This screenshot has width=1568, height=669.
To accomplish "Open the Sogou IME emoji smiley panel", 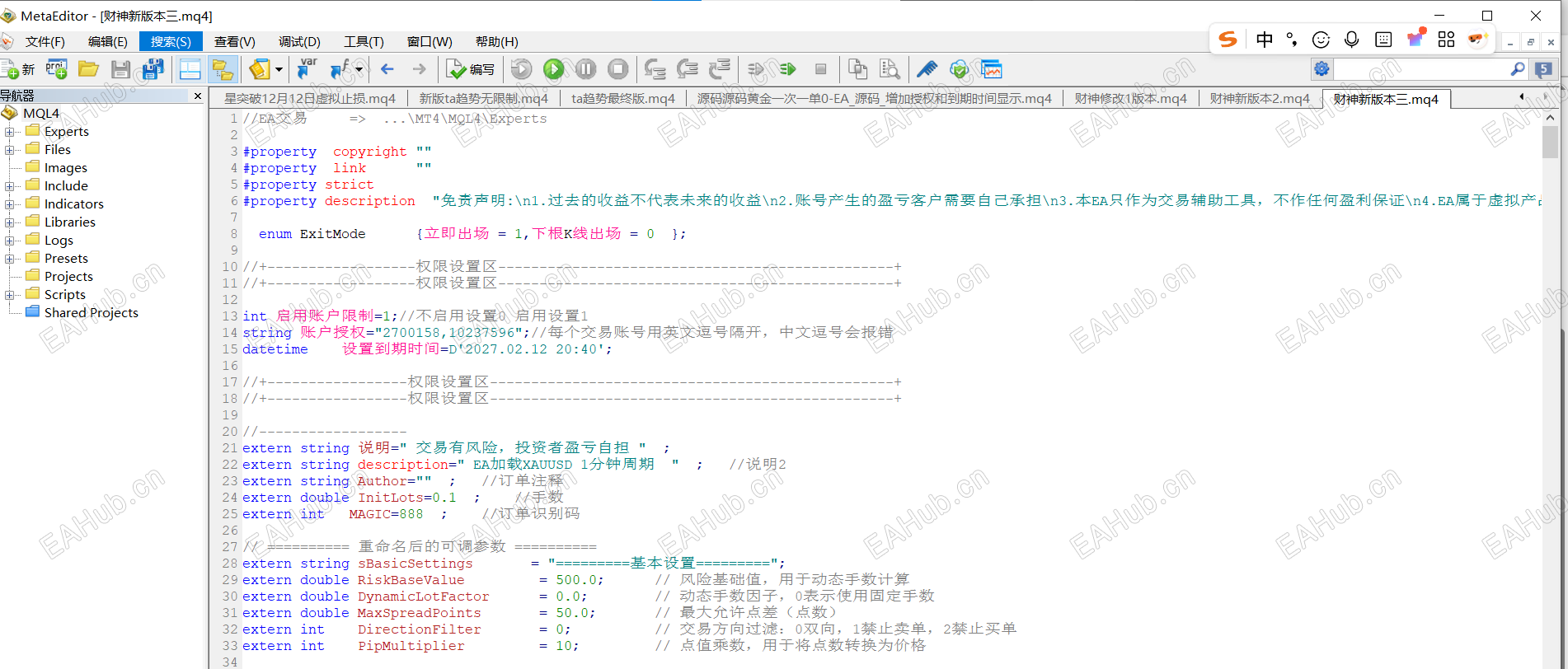I will coord(1321,40).
